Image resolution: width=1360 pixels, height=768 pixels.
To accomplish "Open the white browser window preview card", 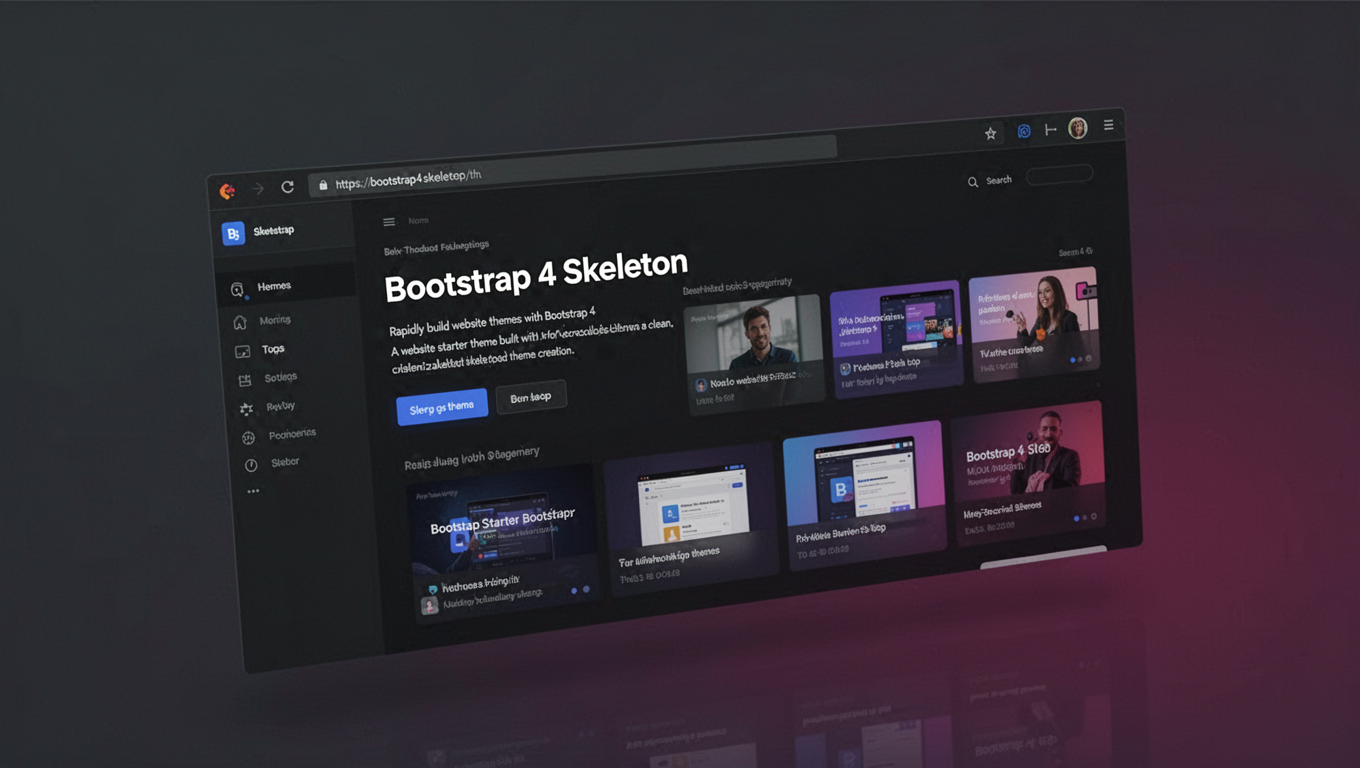I will tap(690, 518).
